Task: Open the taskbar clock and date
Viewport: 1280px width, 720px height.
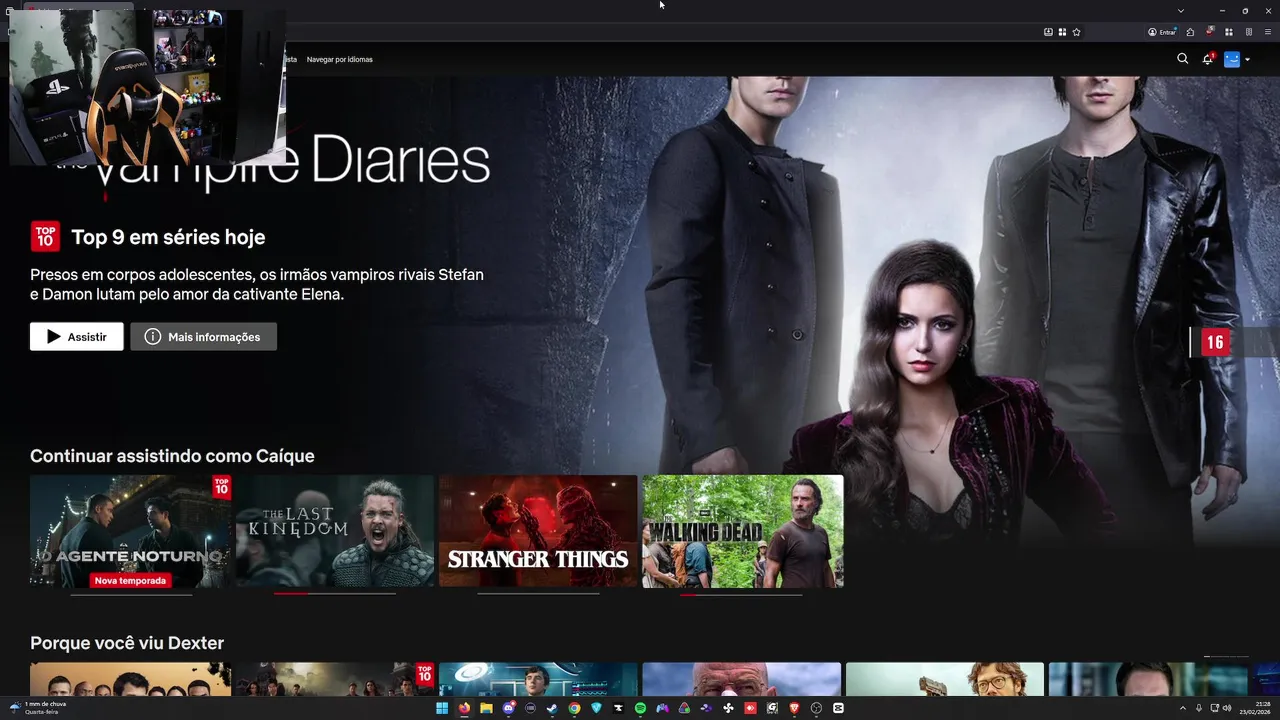Action: 1255,708
